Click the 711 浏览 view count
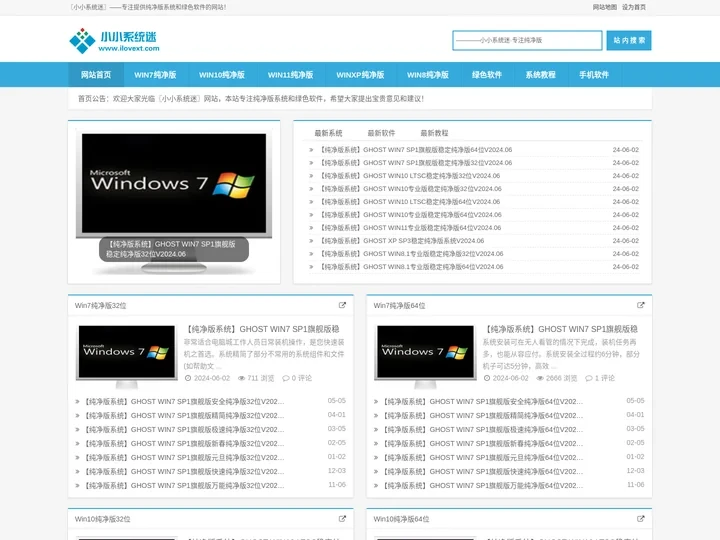This screenshot has width=720, height=540. 256,378
